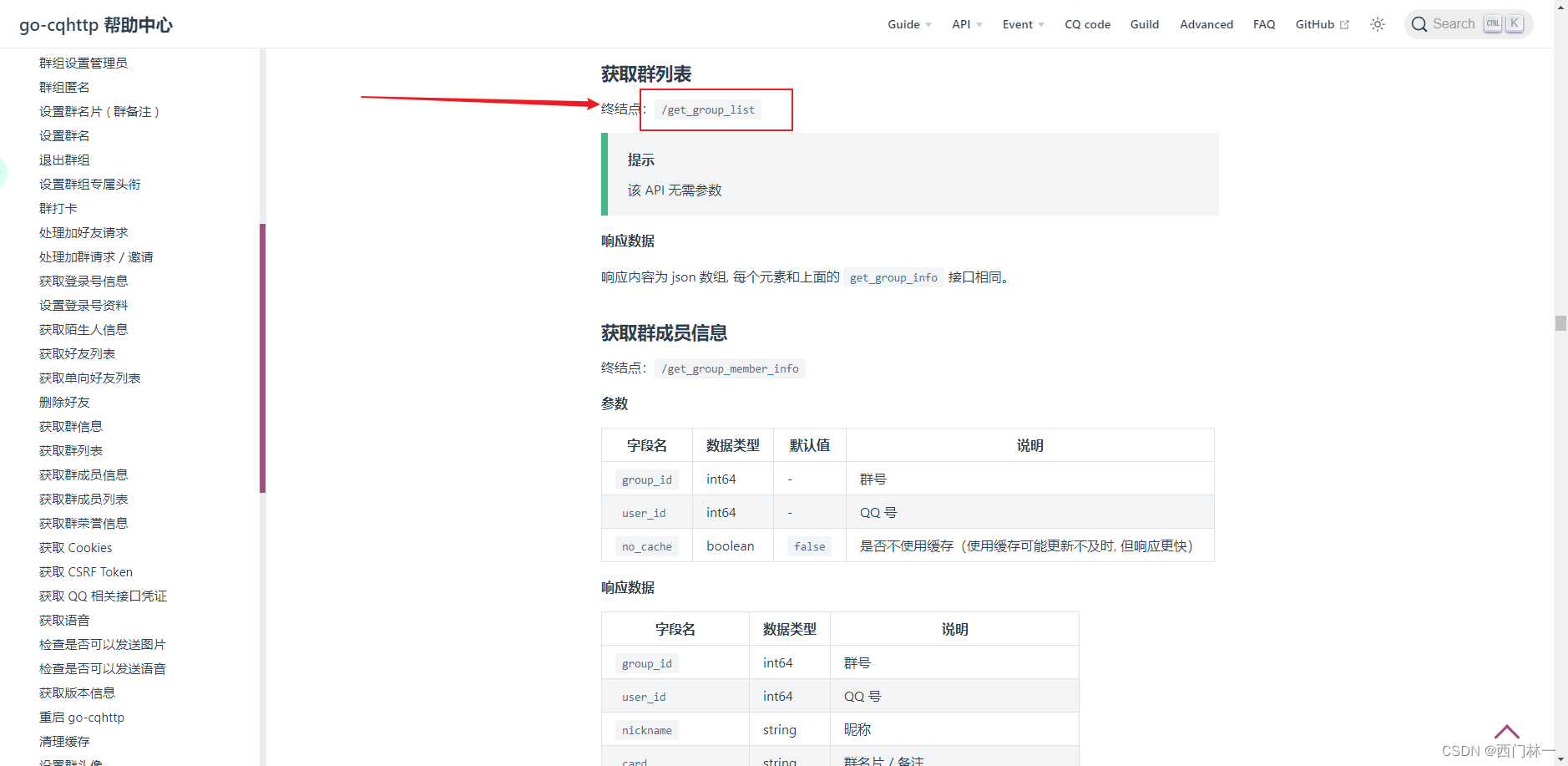This screenshot has height=766, width=1568.
Task: Open the FAQ navigation item
Action: [x=1263, y=24]
